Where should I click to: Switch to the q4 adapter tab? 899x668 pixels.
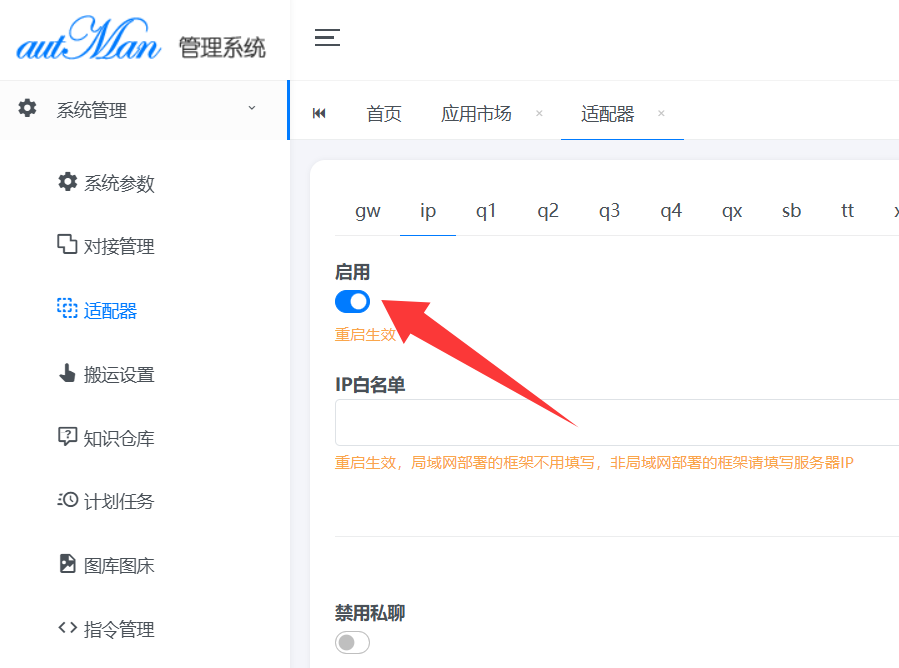point(671,211)
